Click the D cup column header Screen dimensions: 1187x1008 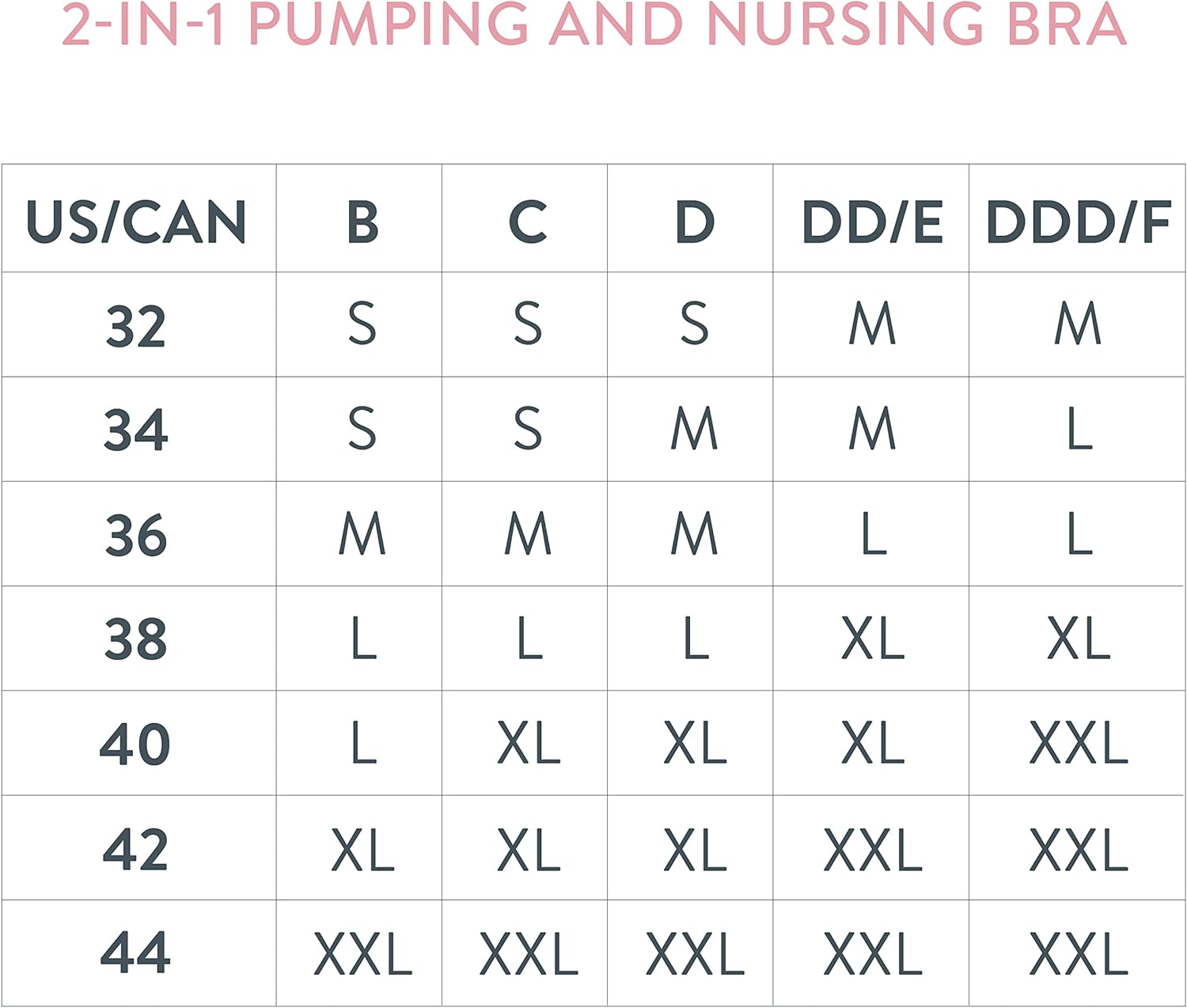click(x=694, y=222)
